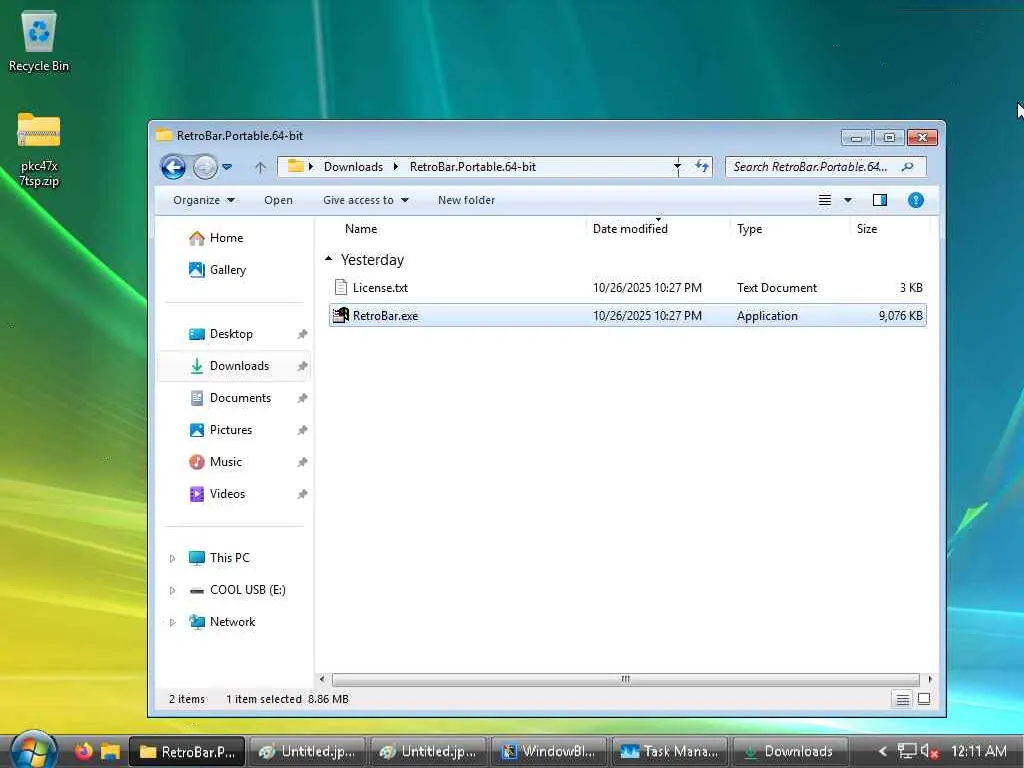This screenshot has height=768, width=1024.
Task: Switch to details view in status bar
Action: (903, 699)
